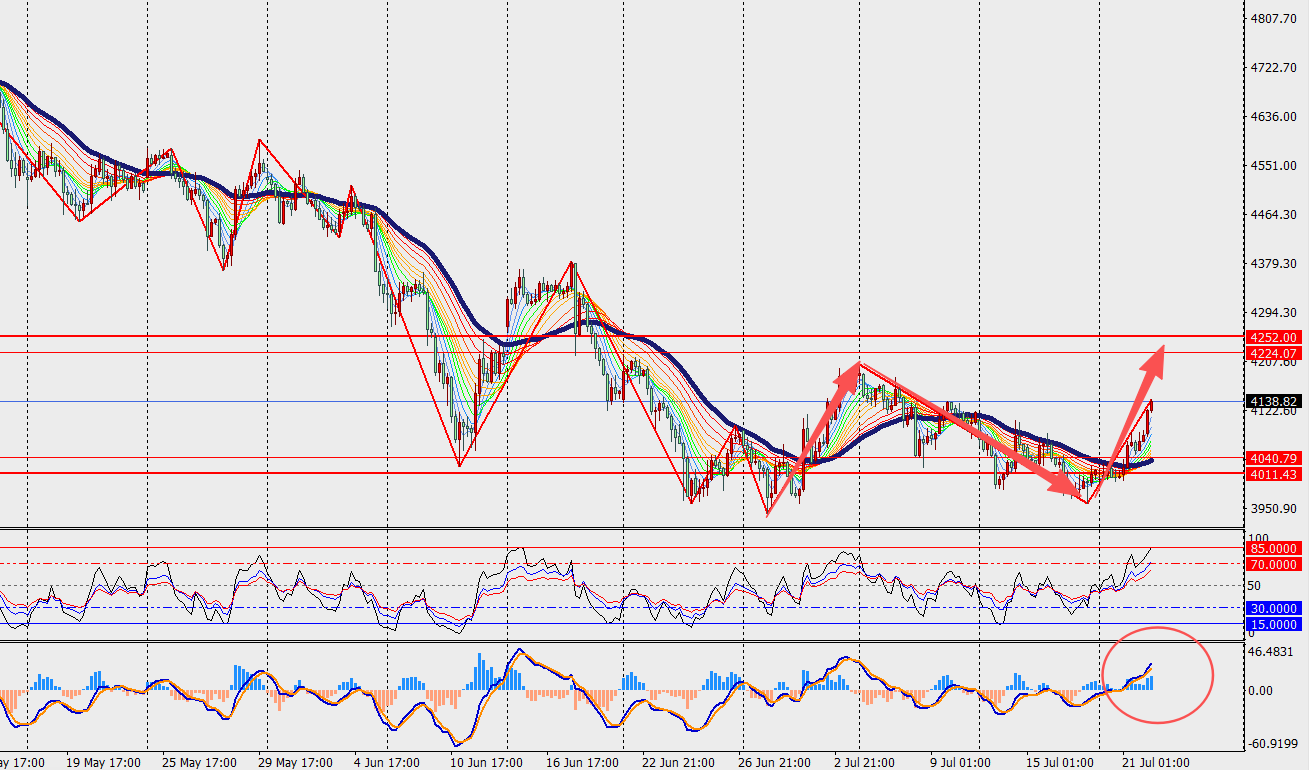Click the 21 Jul 01:00 time label
The height and width of the screenshot is (770, 1310).
pyautogui.click(x=1153, y=763)
